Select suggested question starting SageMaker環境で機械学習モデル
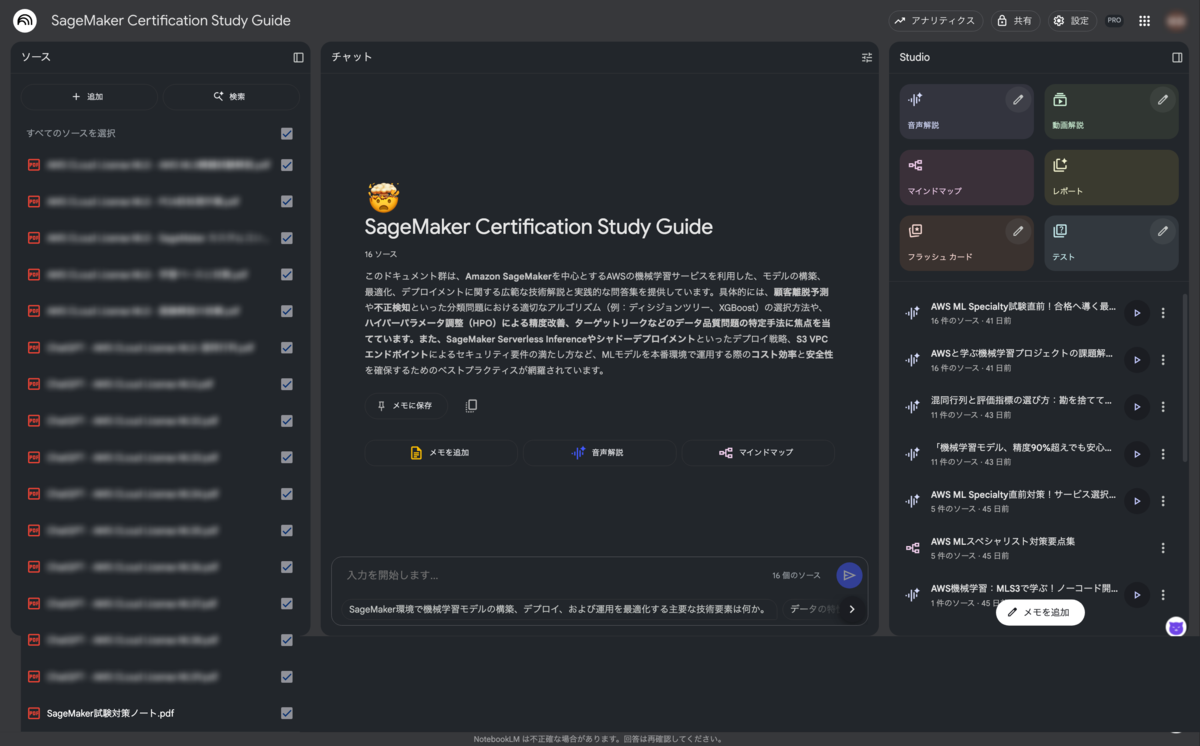The width and height of the screenshot is (1200, 746). tap(558, 609)
